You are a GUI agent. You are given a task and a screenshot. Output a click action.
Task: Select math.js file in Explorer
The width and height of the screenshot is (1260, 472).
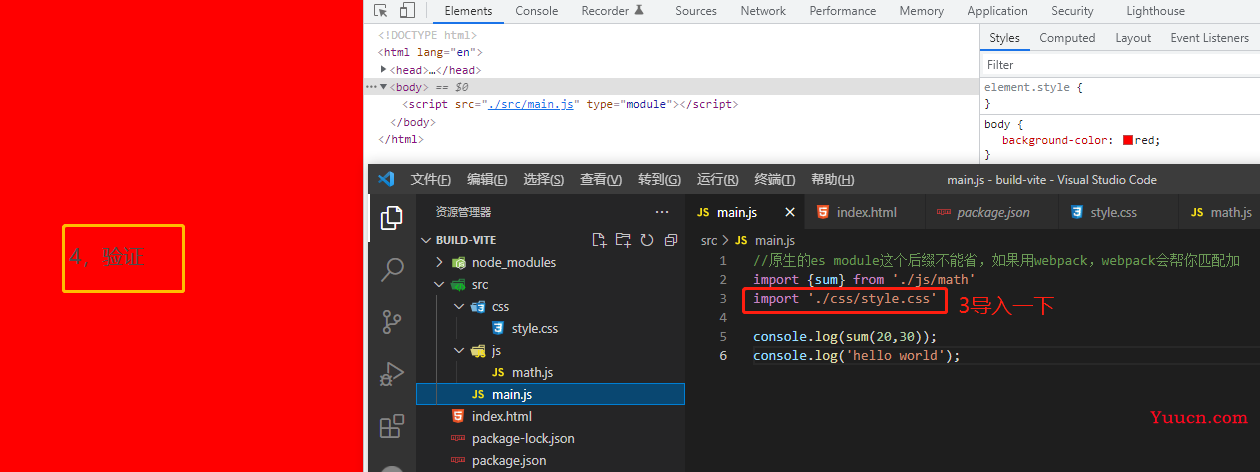[x=550, y=372]
